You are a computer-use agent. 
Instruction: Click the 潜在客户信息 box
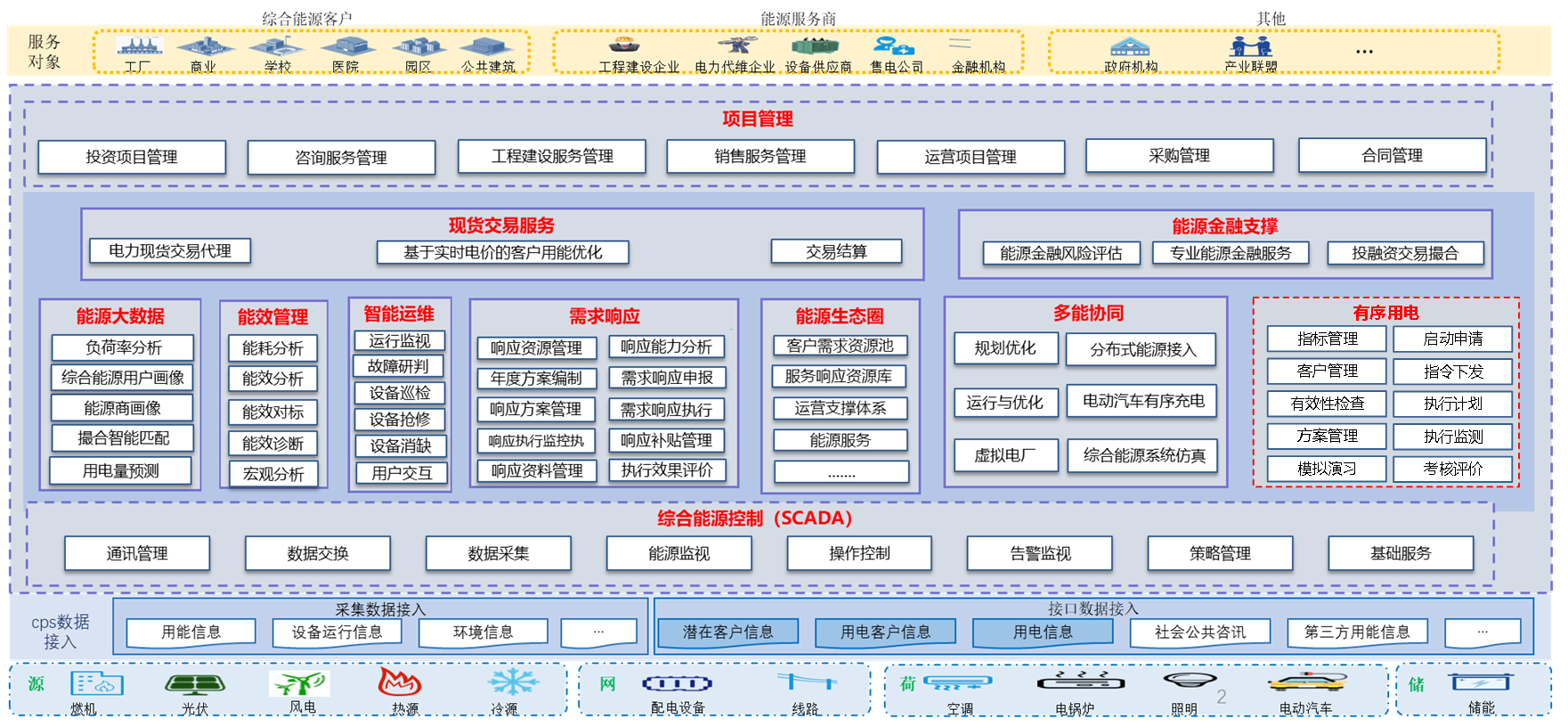(x=727, y=632)
